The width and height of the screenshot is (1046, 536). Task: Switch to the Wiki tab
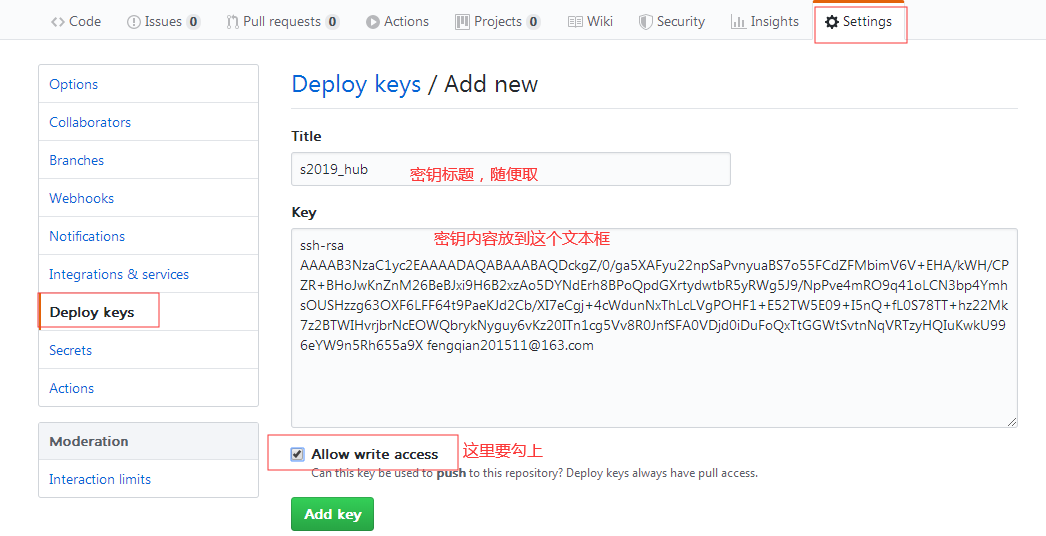coord(590,21)
